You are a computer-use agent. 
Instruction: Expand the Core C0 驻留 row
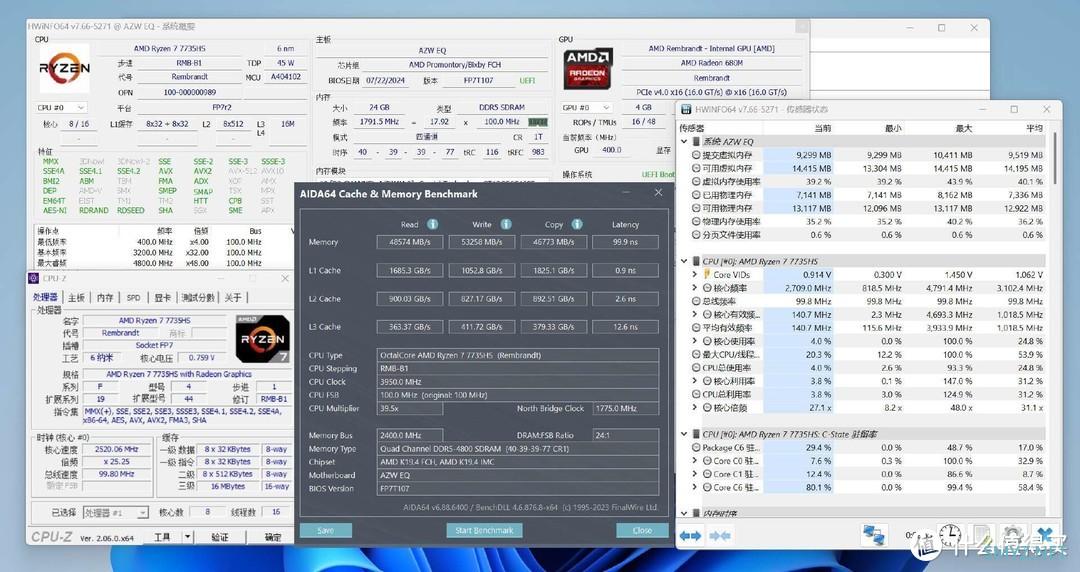694,460
